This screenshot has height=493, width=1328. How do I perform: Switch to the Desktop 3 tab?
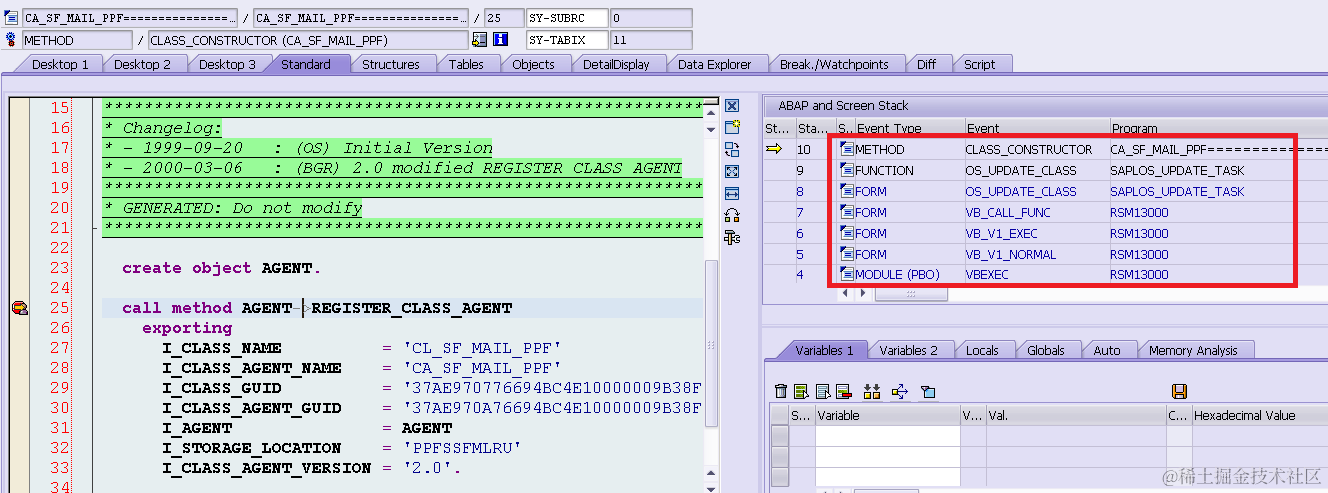[227, 64]
